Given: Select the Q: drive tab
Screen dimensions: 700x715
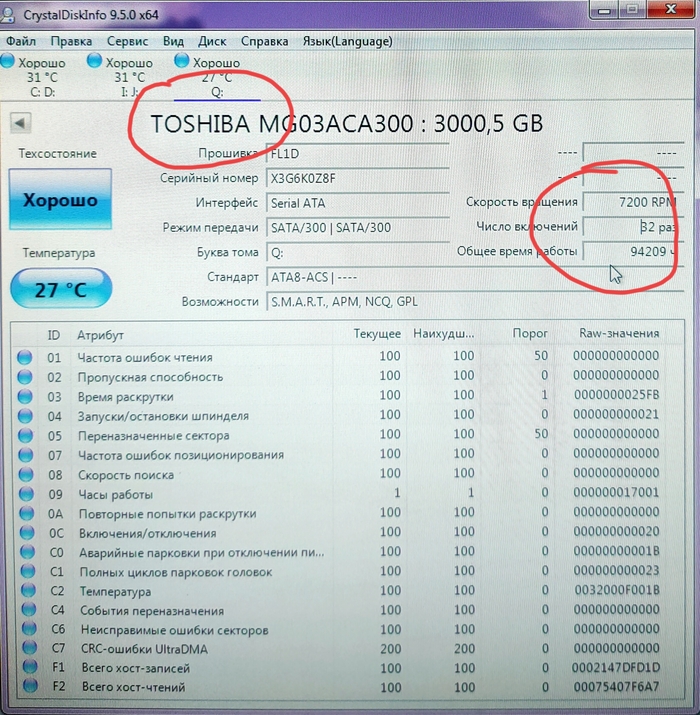Looking at the screenshot, I should [216, 78].
